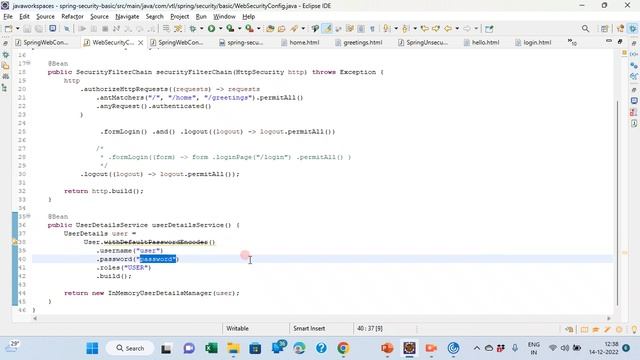This screenshot has width=640, height=360.
Task: Open the New wizard dropdown arrow
Action: [x=17, y=29]
